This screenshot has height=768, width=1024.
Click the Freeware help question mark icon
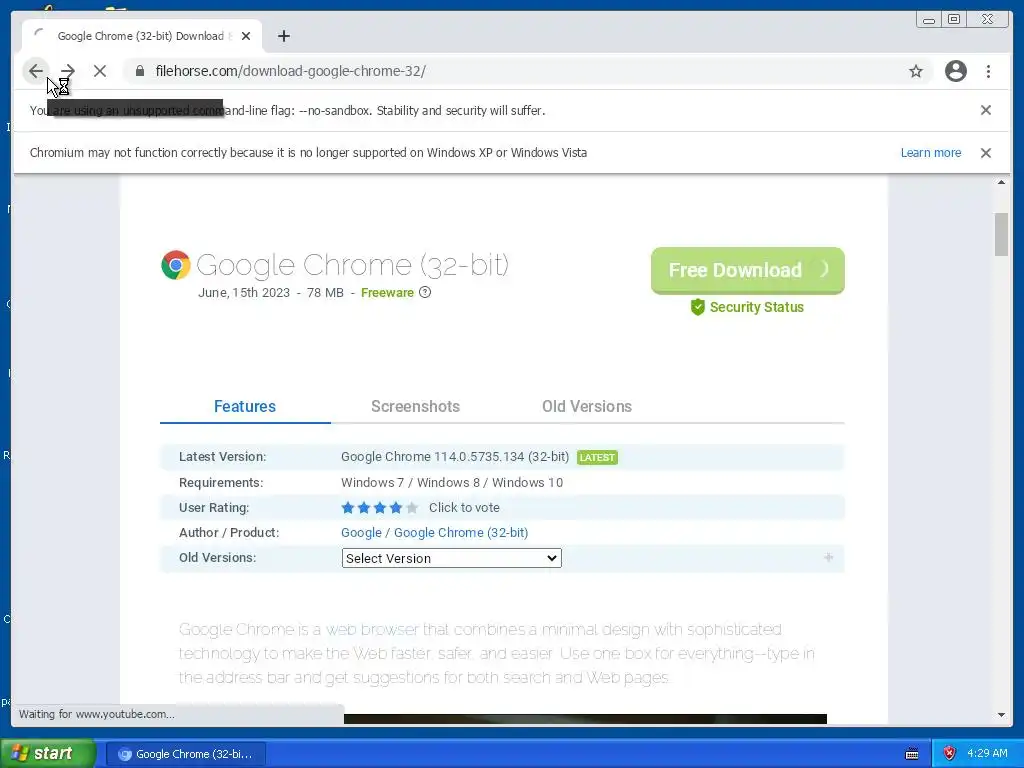click(x=425, y=292)
